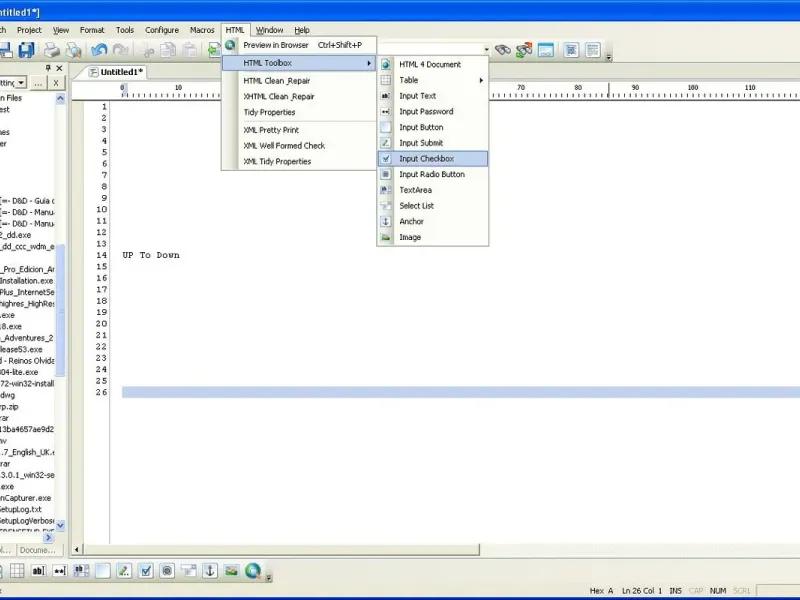Expand the HTML Toolbox submenu arrow
Viewport: 800px width, 600px height.
(x=368, y=63)
